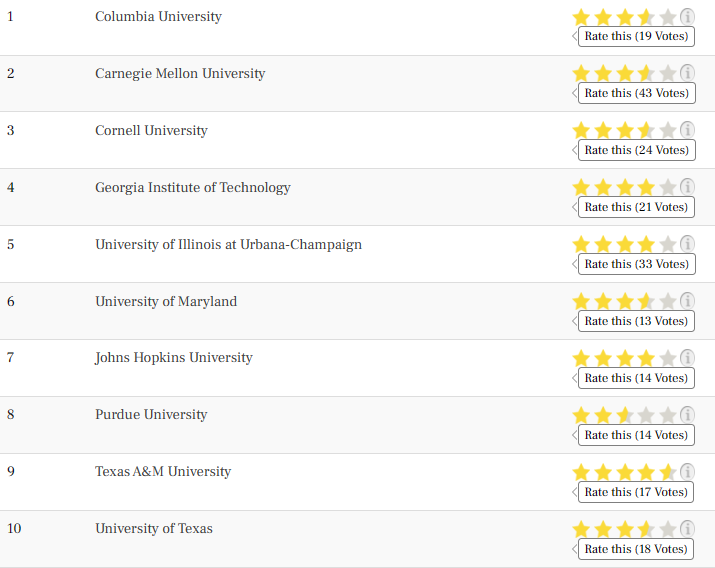Screen dimensions: 715x568
Task: Set Texas A&M rating to first star
Action: click(581, 472)
